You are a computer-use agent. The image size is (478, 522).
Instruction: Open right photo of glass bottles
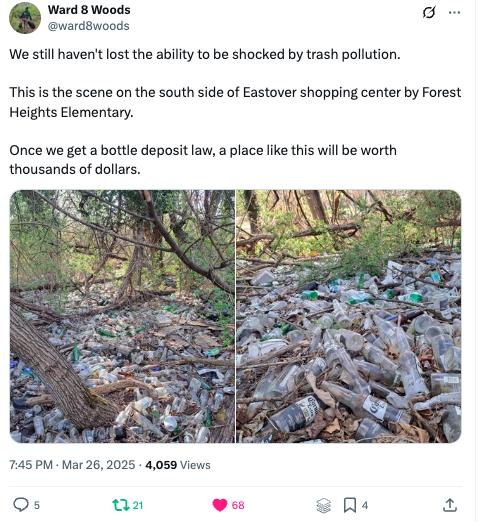349,316
